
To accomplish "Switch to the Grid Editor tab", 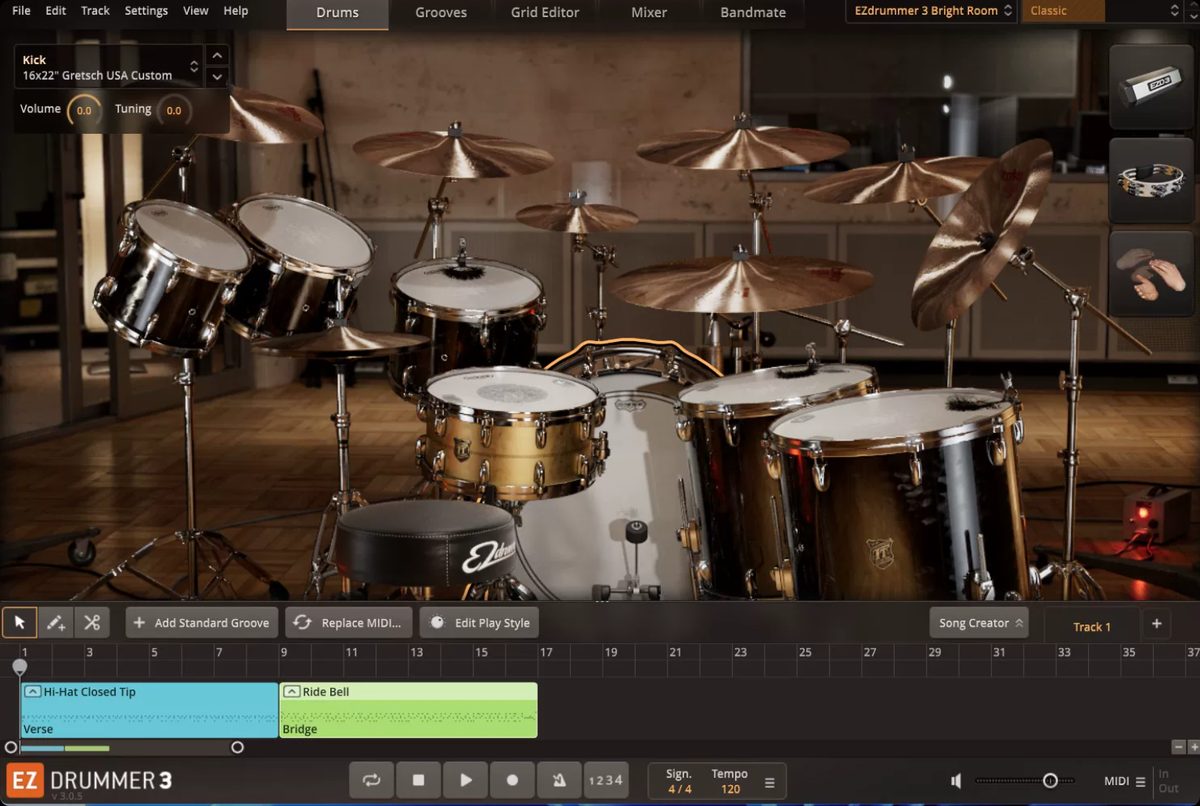I will pos(545,13).
